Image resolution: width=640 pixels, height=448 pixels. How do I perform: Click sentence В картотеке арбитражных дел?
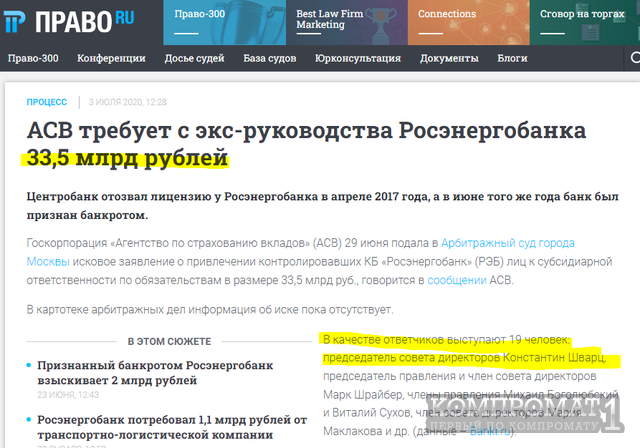pos(210,310)
